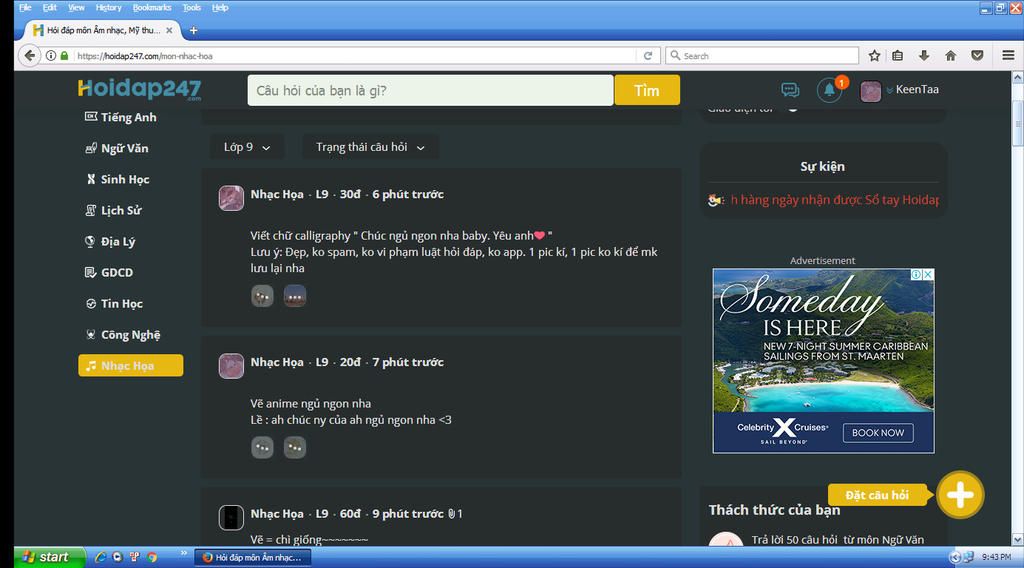Expand the Lớp 9 grade dropdown
Image resolution: width=1024 pixels, height=568 pixels.
click(x=247, y=148)
